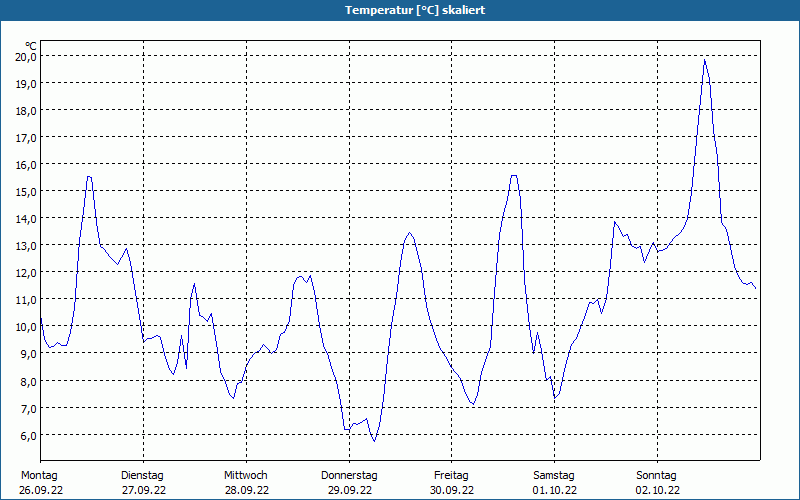Image resolution: width=800 pixels, height=500 pixels.
Task: Click the Montag 26.09.22 date label
Action: tap(40, 483)
